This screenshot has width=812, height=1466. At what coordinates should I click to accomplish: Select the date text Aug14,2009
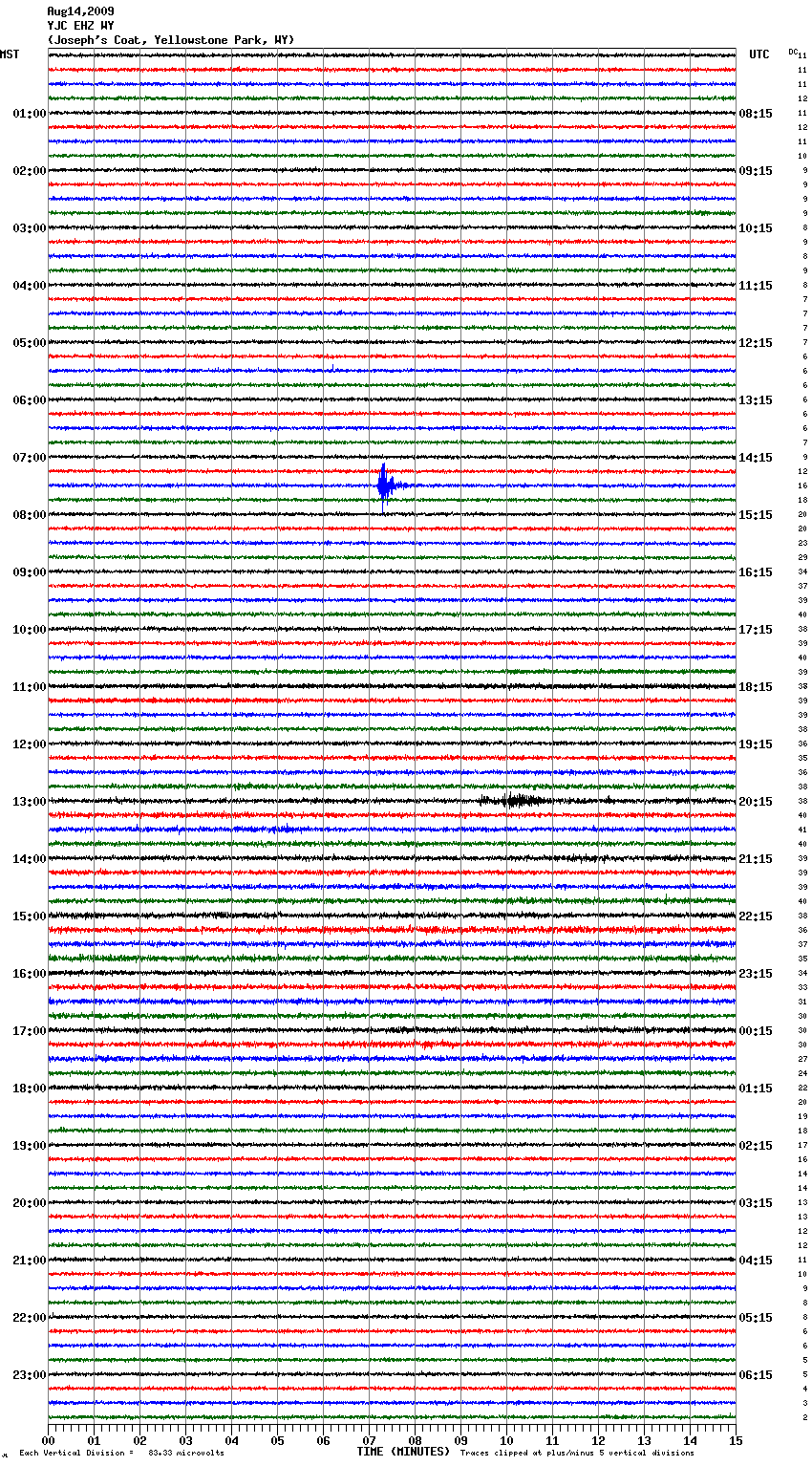point(80,11)
